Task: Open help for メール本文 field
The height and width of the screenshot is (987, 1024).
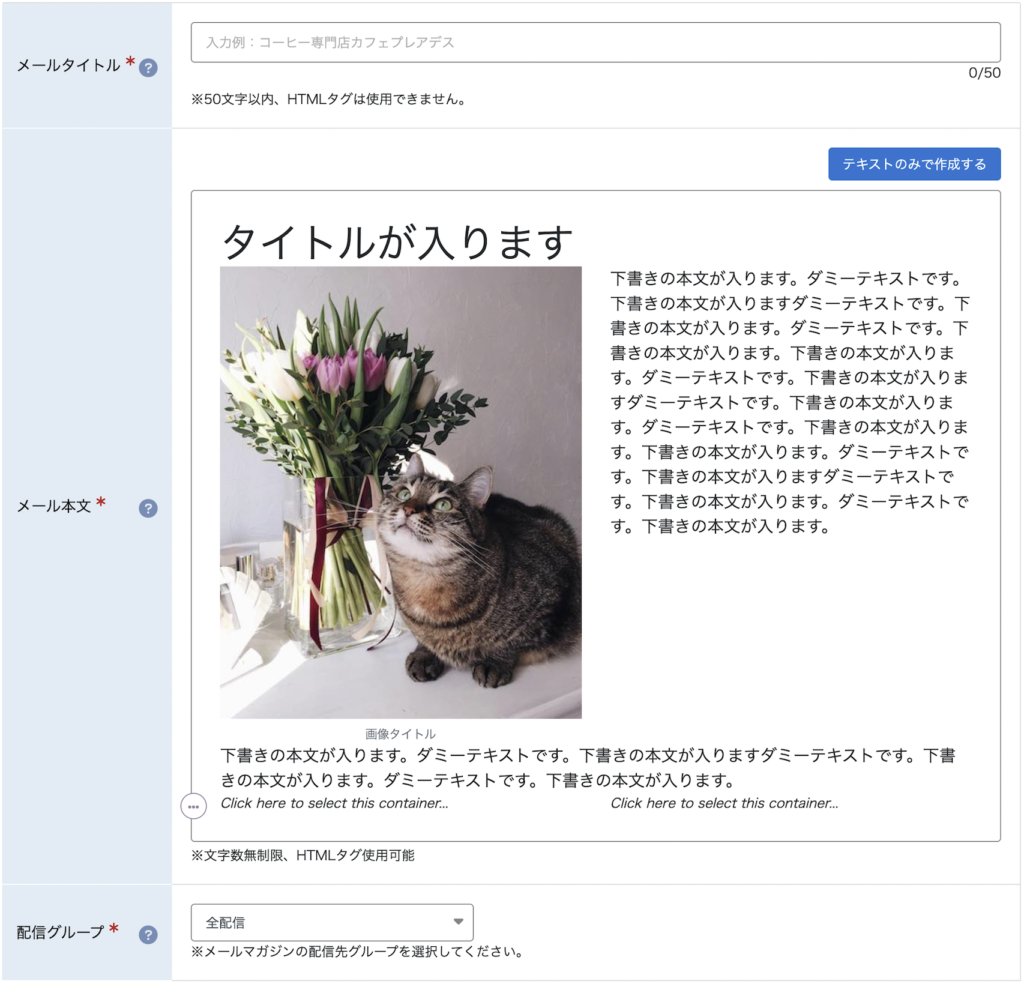Action: [x=148, y=508]
